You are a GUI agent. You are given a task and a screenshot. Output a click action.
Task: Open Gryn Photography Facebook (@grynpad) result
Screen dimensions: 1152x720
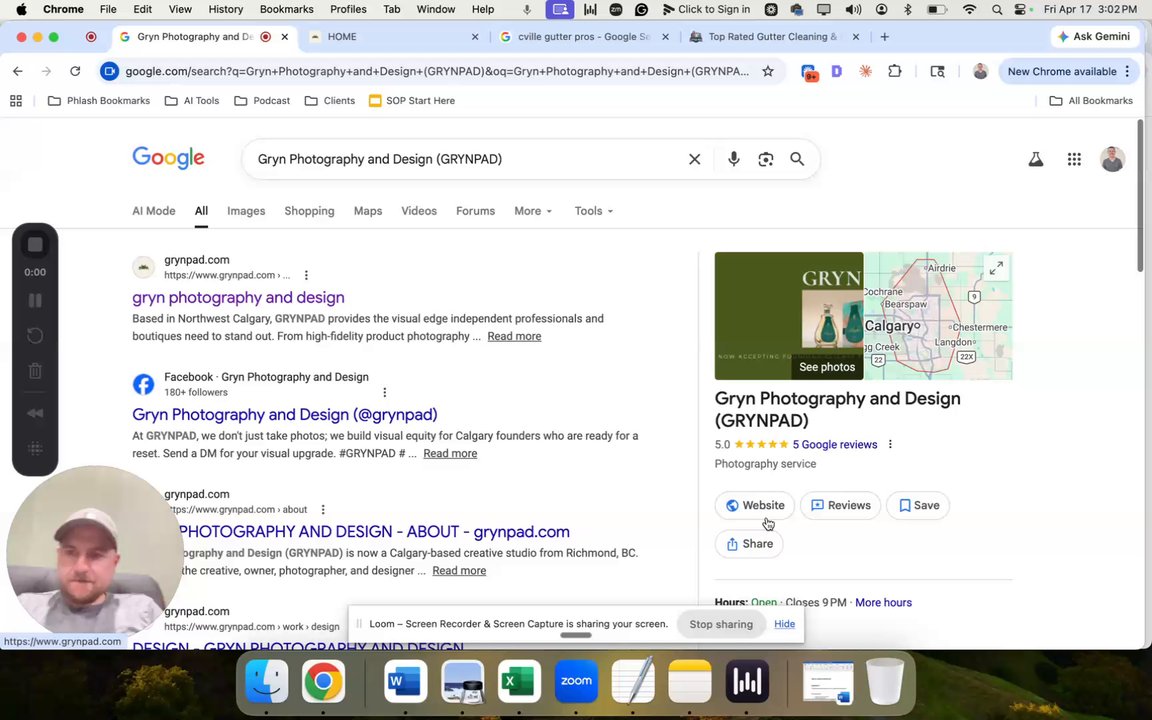[x=284, y=414]
